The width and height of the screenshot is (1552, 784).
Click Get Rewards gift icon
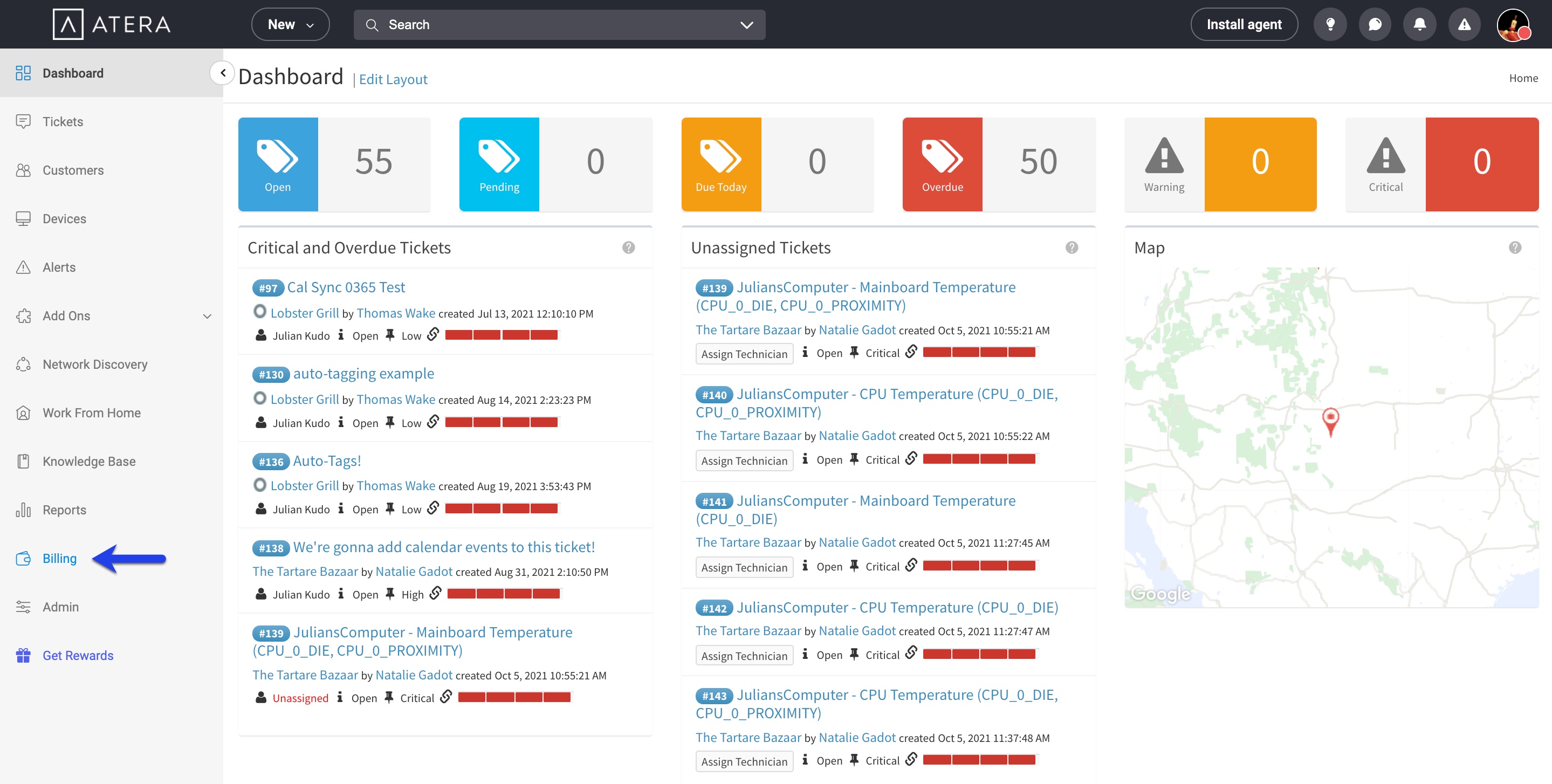(x=23, y=655)
